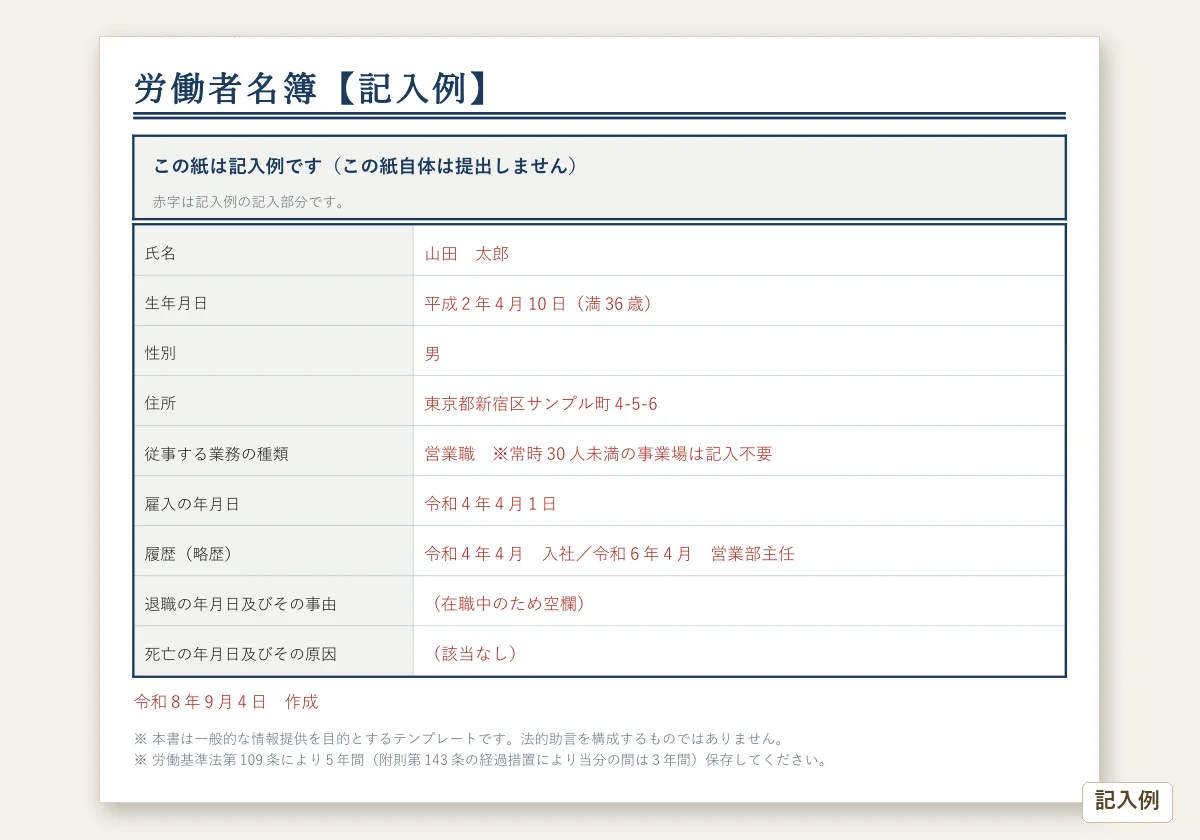Select the 履歴(略歴) label cell
The width and height of the screenshot is (1200, 840).
point(274,551)
